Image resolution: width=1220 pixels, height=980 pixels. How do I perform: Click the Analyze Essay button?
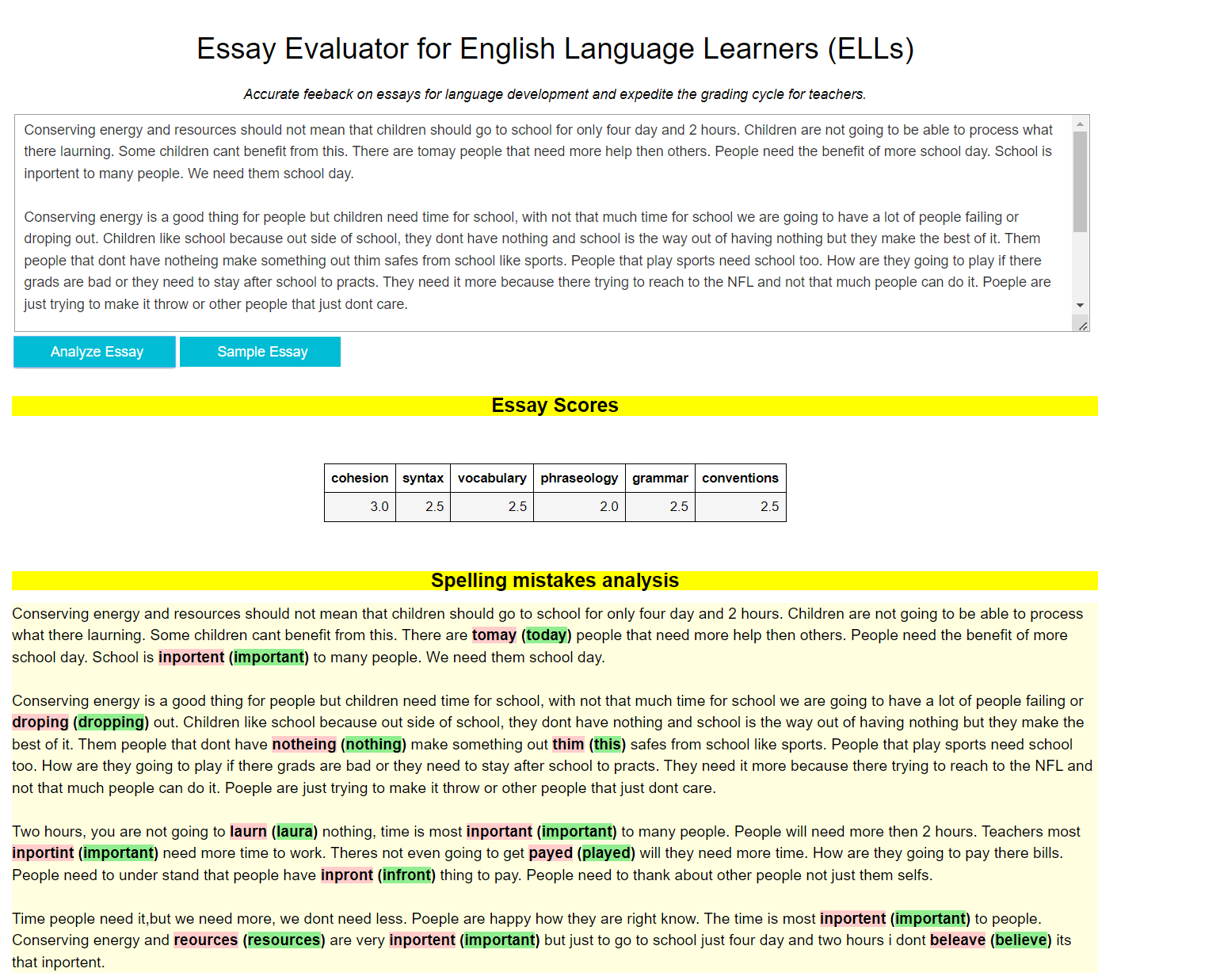(x=94, y=352)
